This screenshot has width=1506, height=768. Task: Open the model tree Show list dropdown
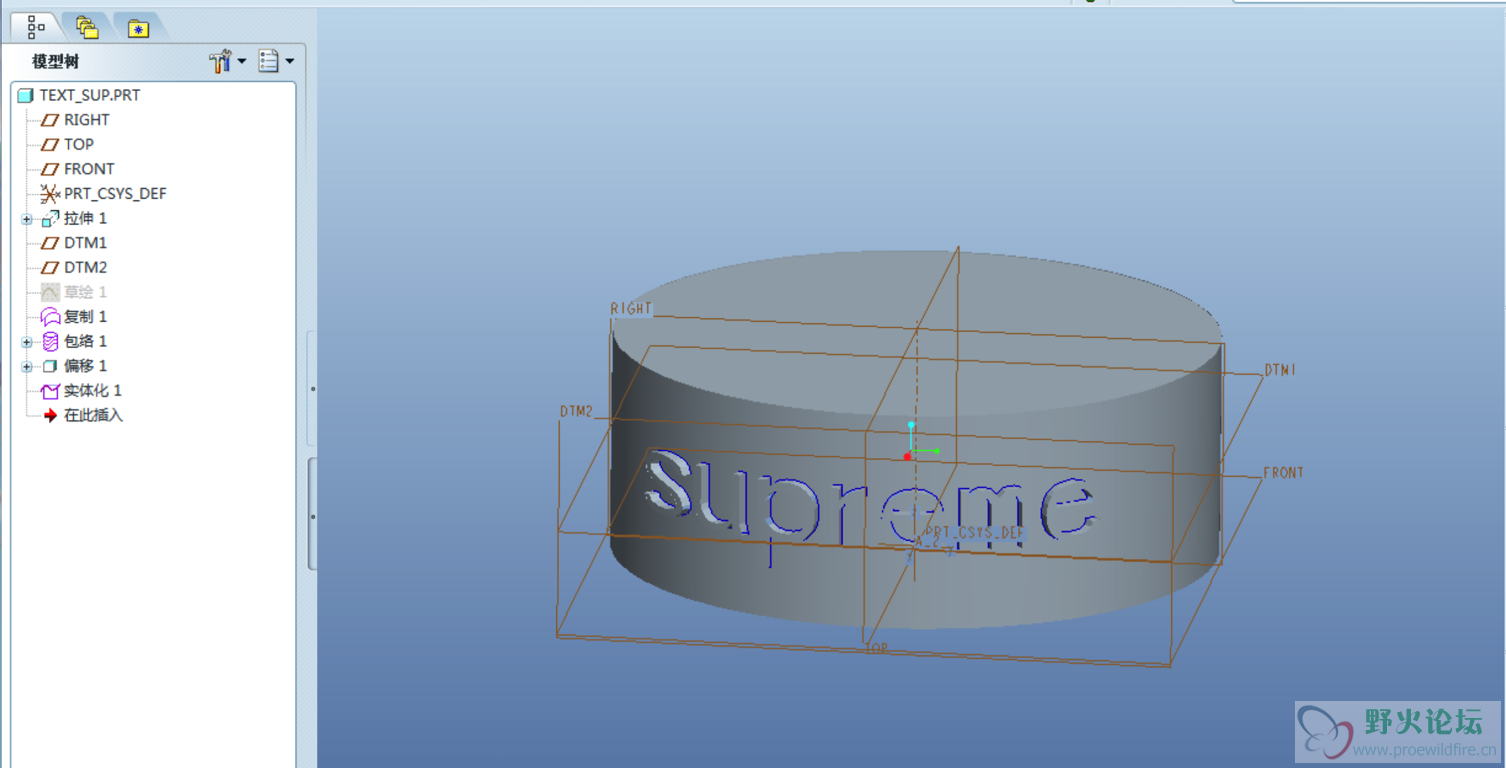(x=276, y=61)
